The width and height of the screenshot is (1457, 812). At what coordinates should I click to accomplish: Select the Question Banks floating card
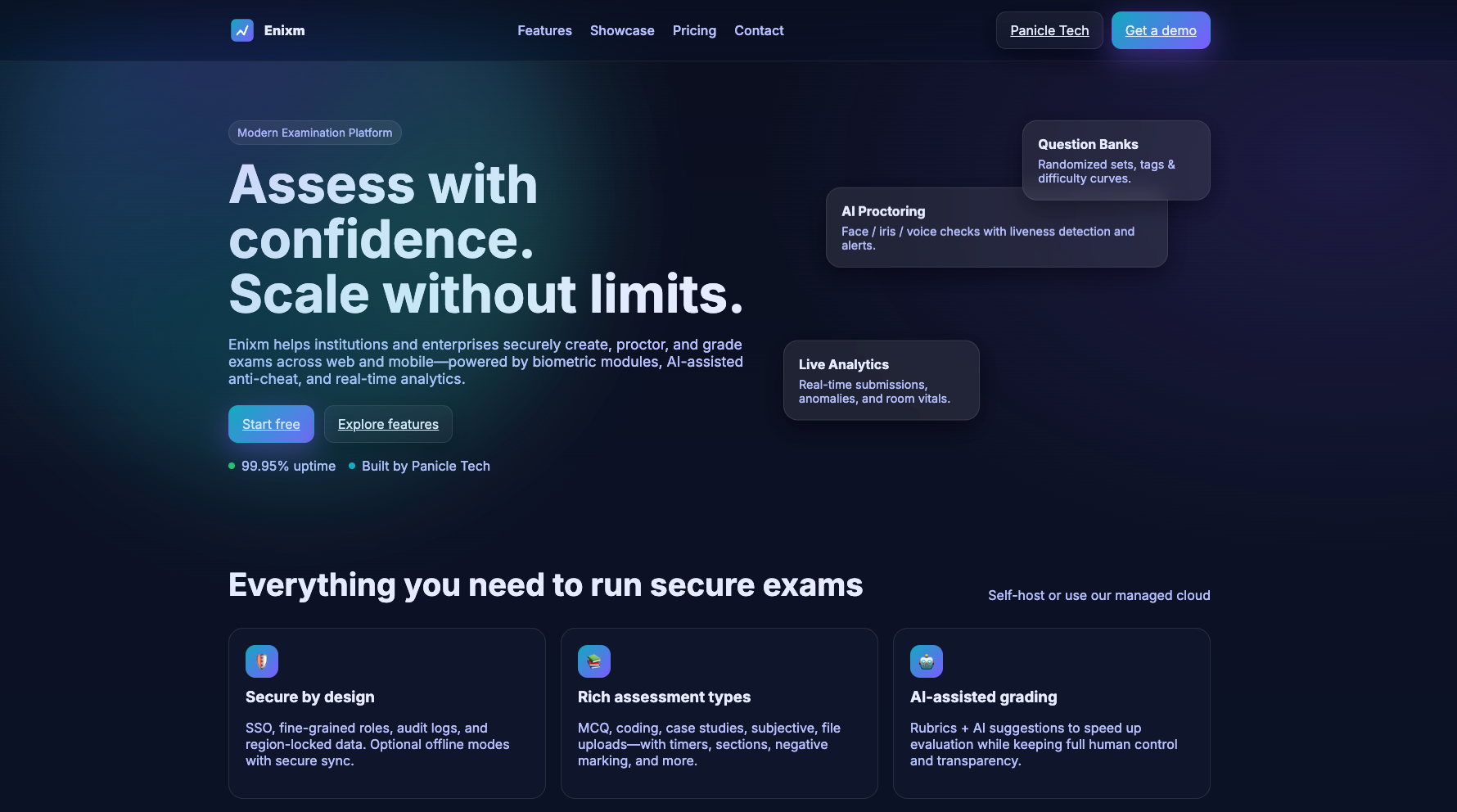(x=1116, y=160)
